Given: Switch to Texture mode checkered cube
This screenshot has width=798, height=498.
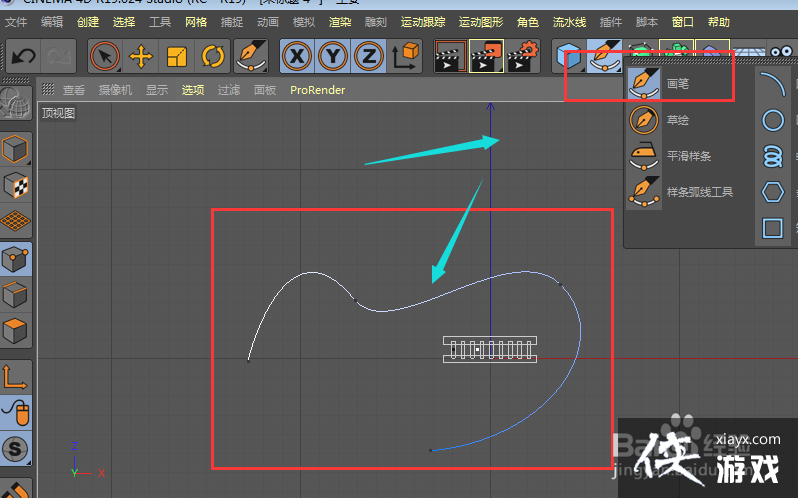Looking at the screenshot, I should point(15,185).
